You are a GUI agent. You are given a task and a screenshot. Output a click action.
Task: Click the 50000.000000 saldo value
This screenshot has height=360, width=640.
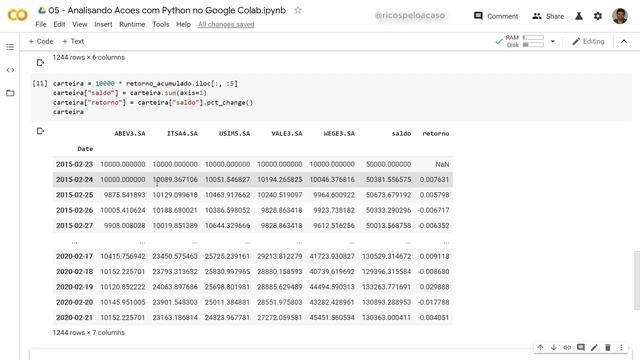point(388,164)
